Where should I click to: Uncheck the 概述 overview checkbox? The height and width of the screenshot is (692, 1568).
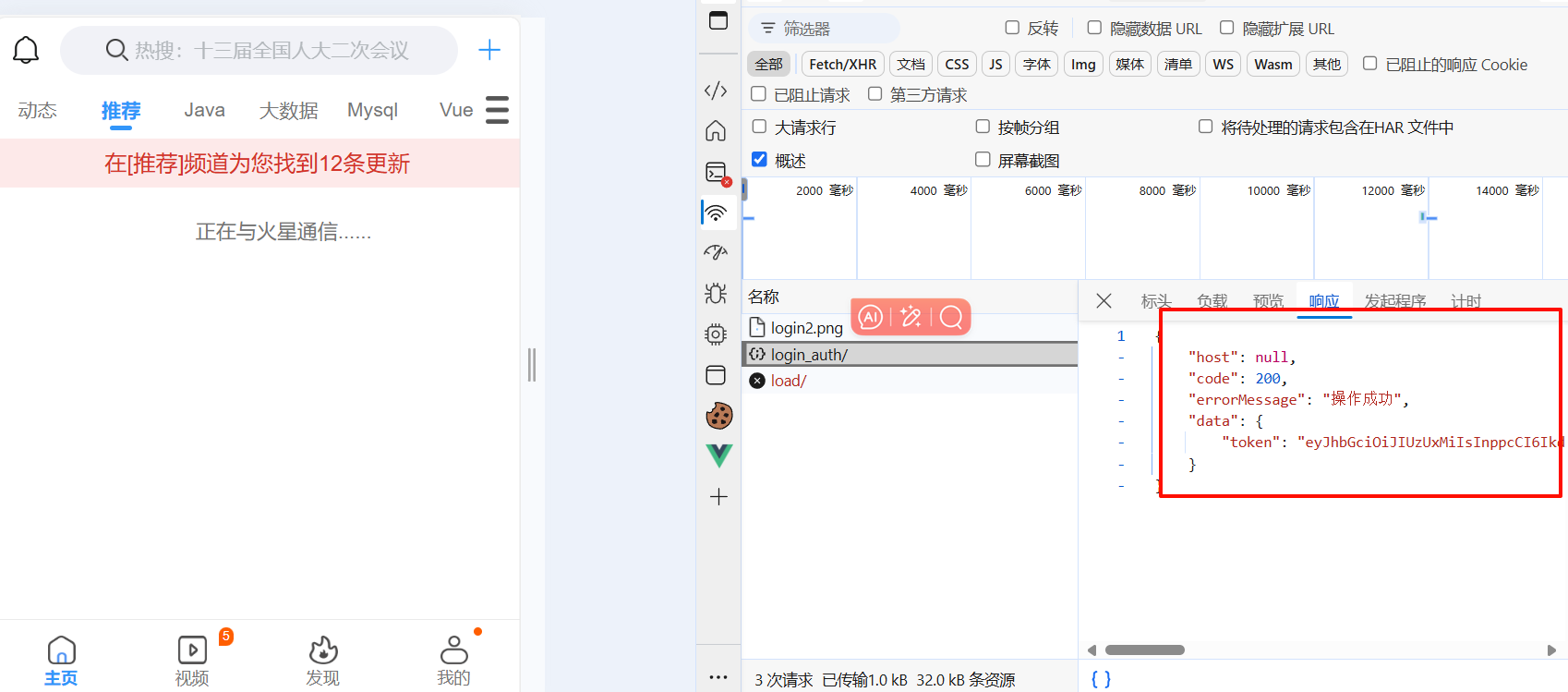(760, 160)
